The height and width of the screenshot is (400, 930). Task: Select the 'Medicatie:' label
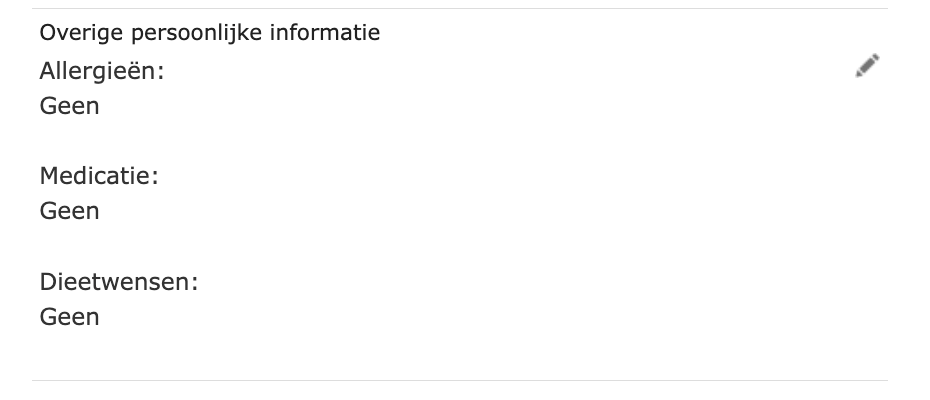(x=99, y=177)
